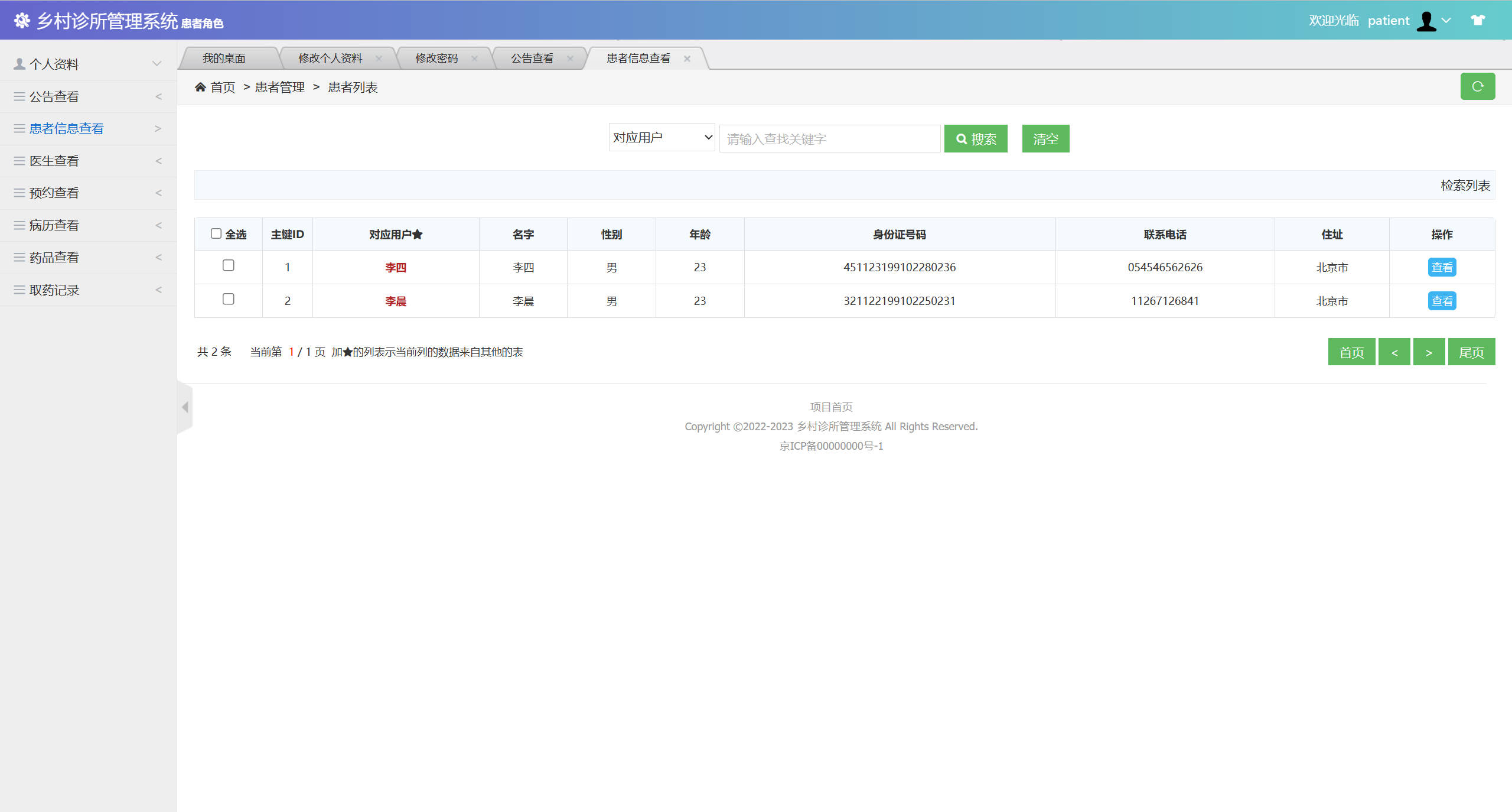This screenshot has width=1512, height=812.
Task: Open the 药品查看 sidebar icon
Action: [x=18, y=257]
